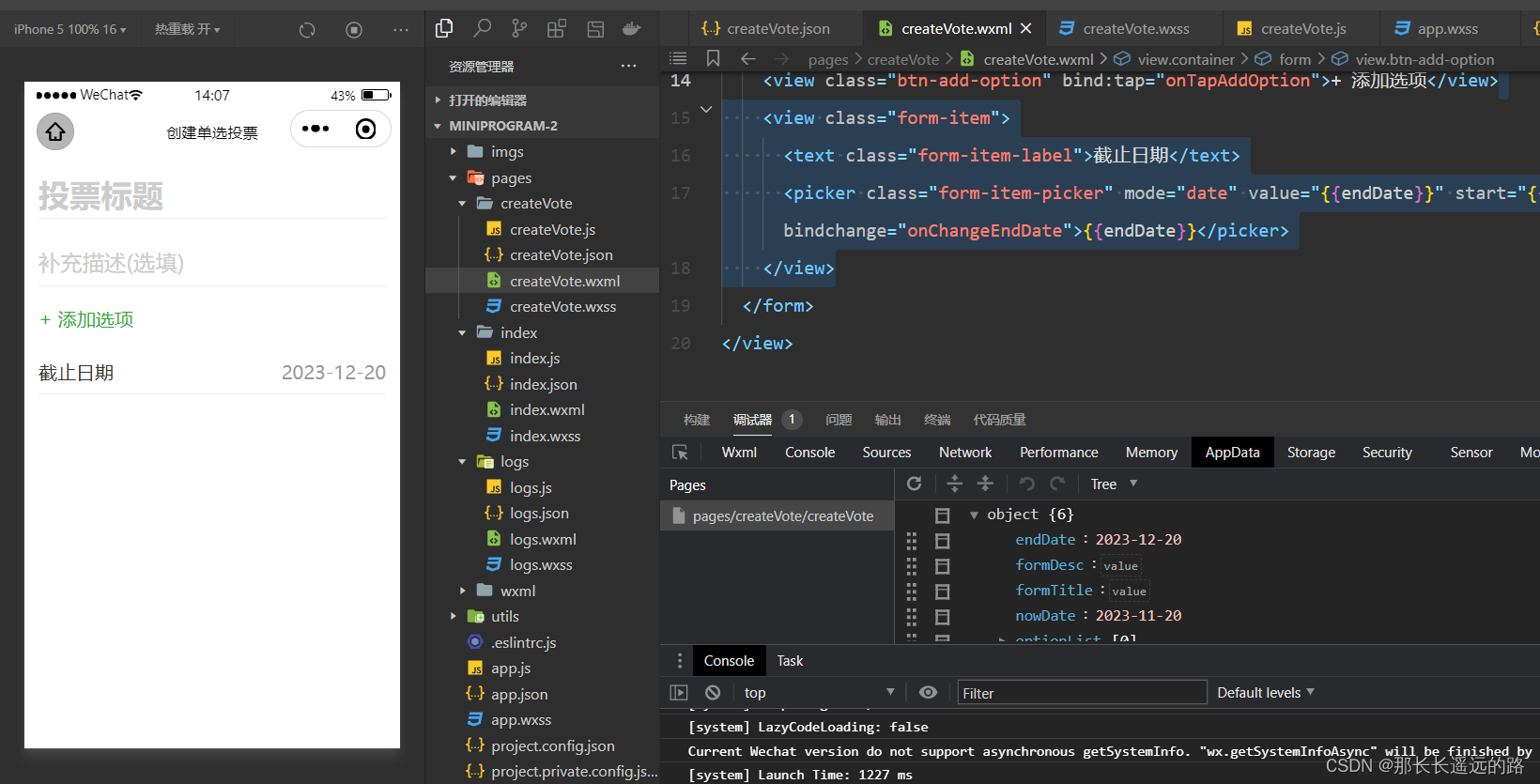Screen dimensions: 1540x784
Task: Open the date picker showing 2023-12-20
Action: 333,373
